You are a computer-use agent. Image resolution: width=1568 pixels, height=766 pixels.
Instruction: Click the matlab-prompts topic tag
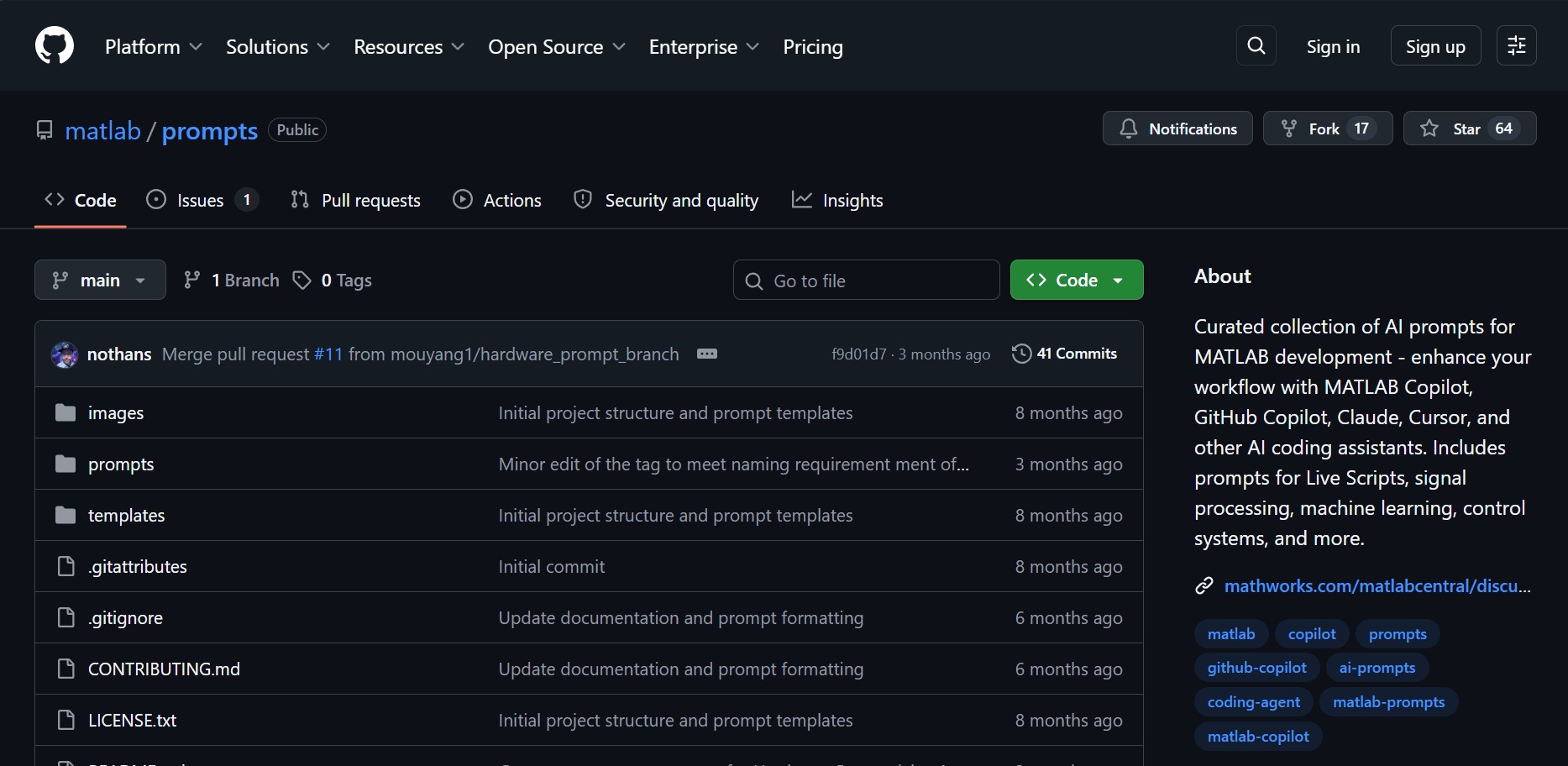1389,702
